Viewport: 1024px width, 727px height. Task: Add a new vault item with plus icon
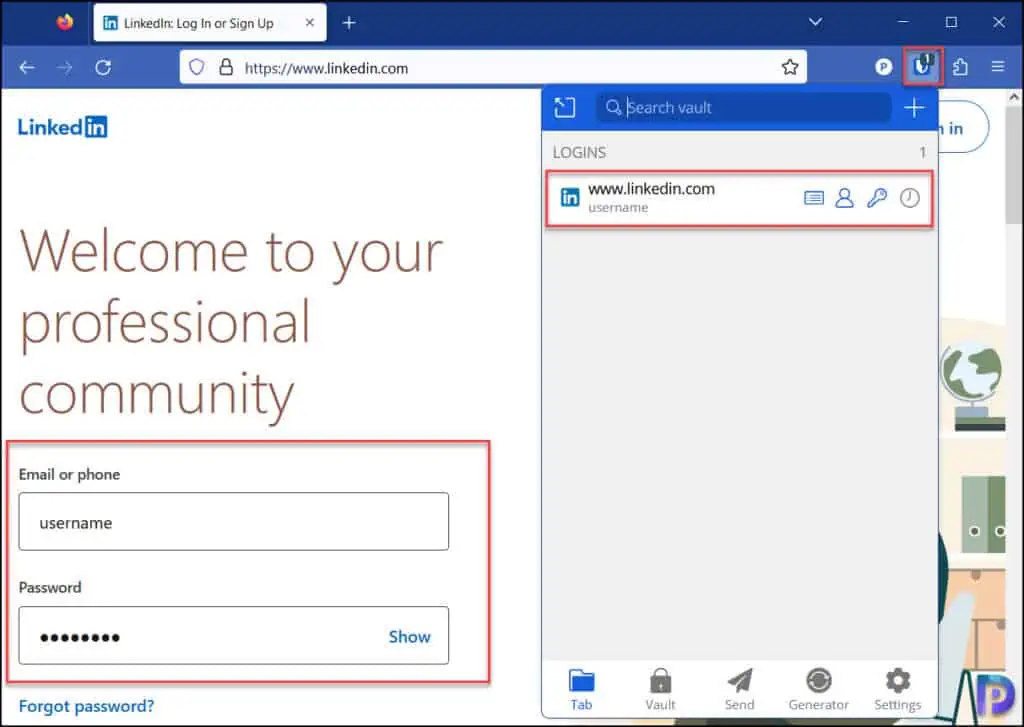pos(914,108)
